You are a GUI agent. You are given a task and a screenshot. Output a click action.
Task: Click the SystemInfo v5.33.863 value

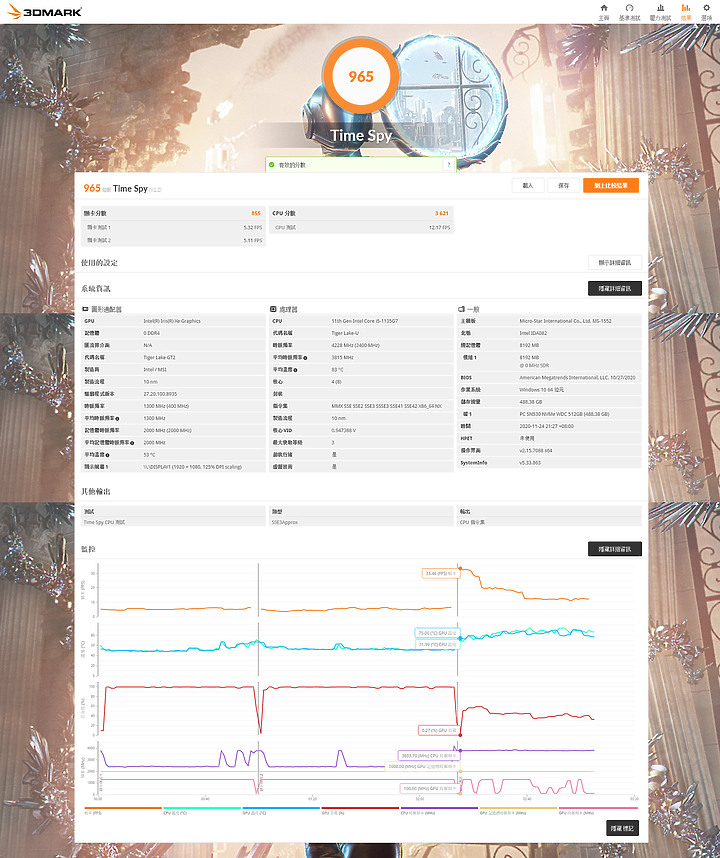530,463
